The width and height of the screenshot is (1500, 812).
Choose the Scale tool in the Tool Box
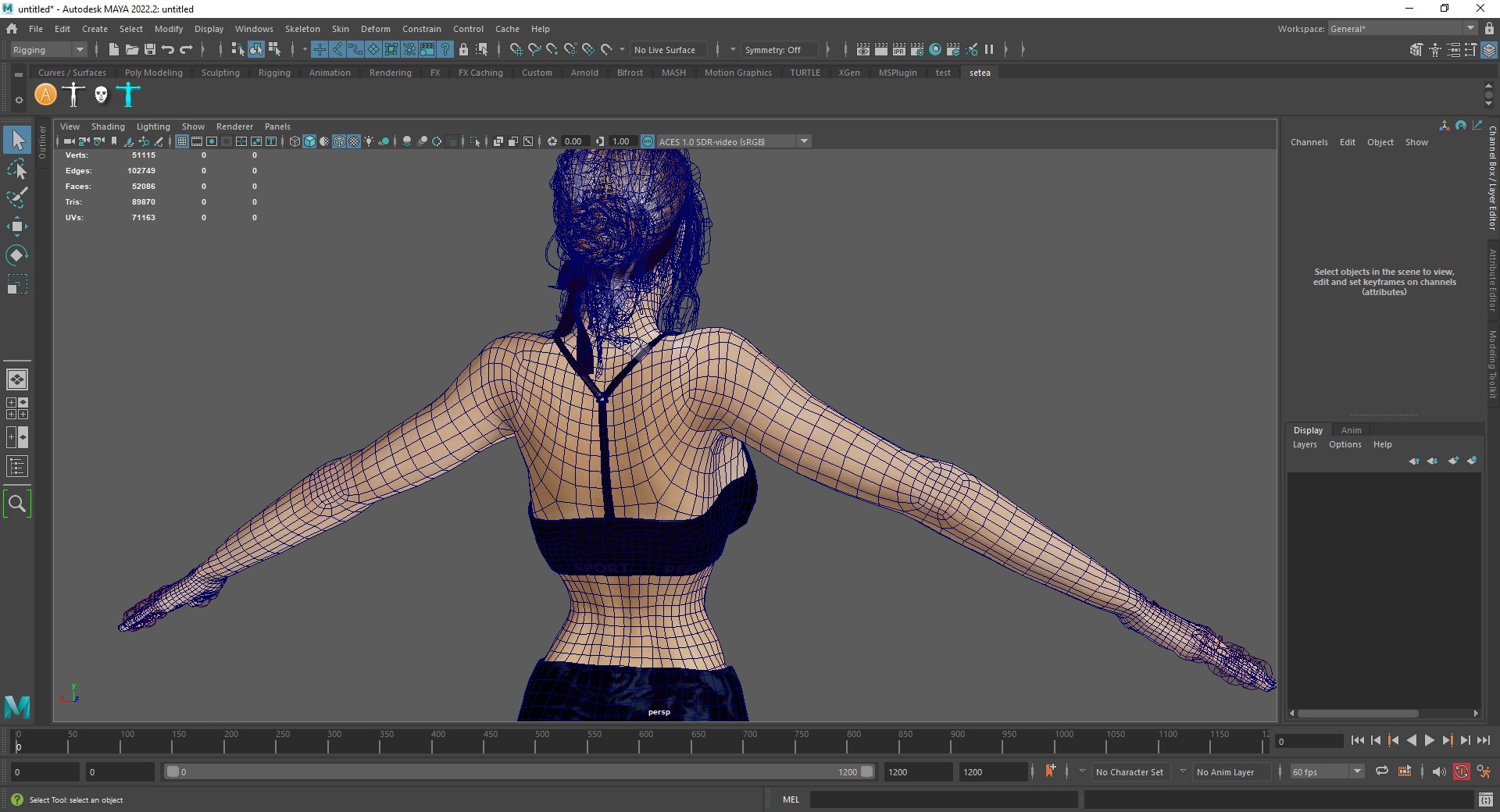[17, 284]
